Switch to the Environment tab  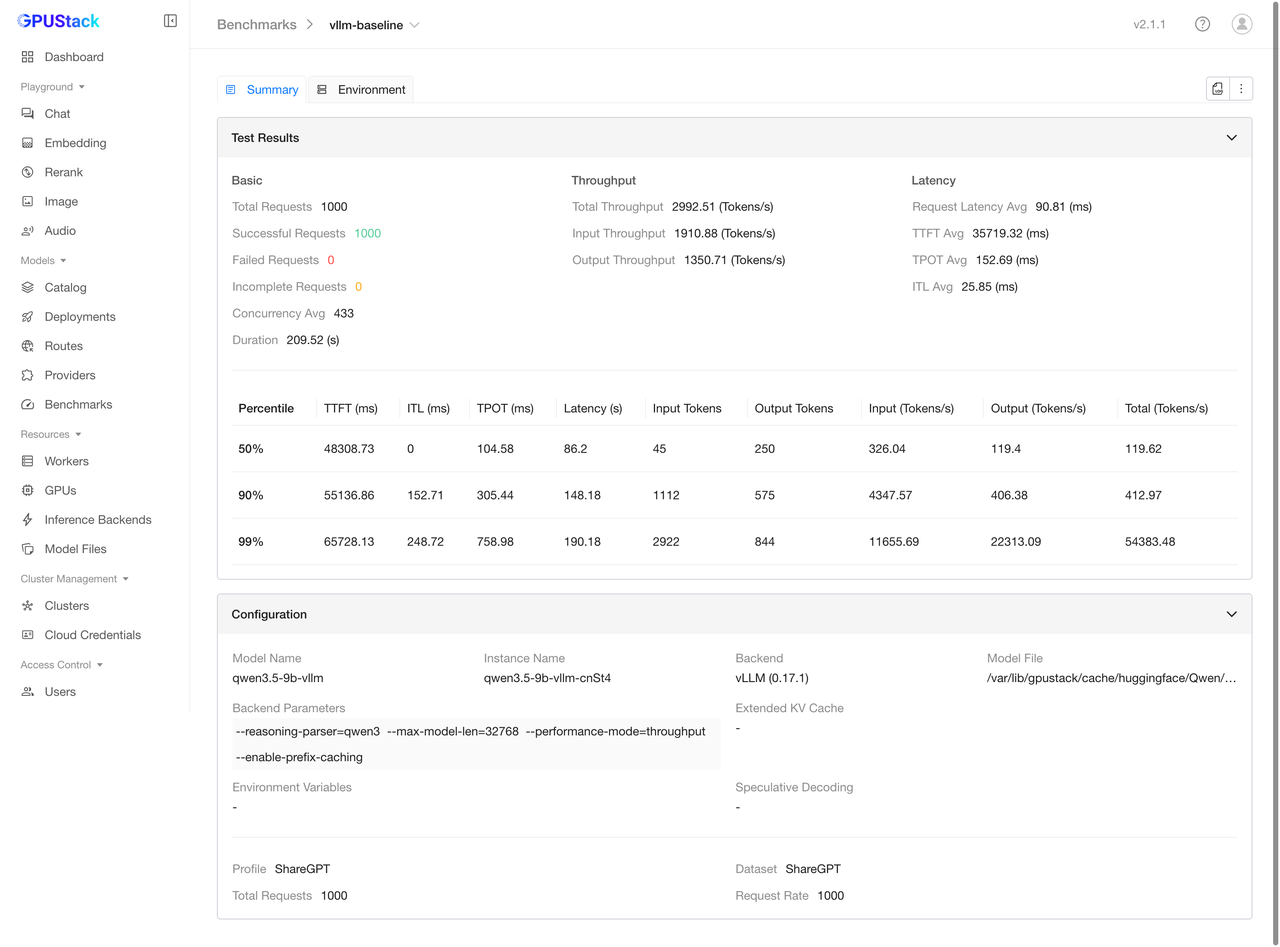coord(361,90)
